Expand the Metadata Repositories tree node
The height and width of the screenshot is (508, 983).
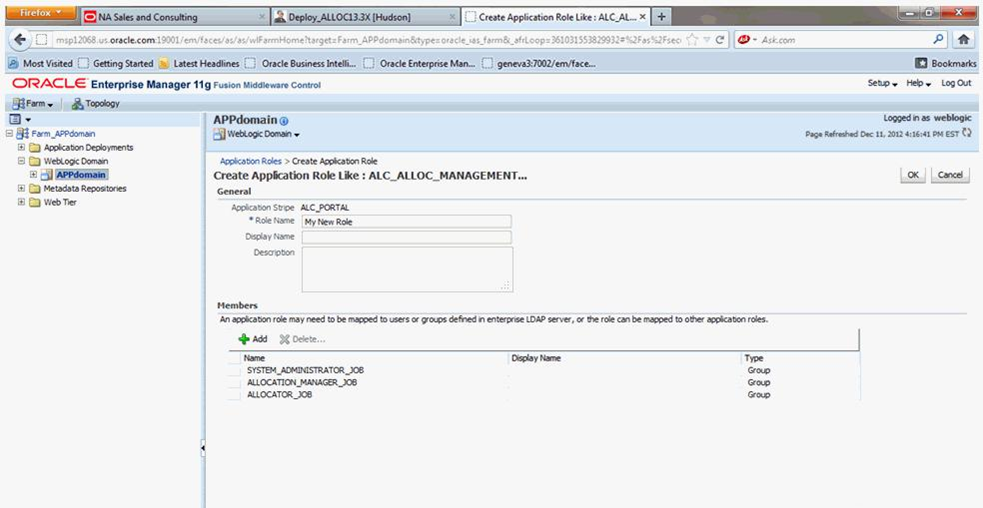(x=21, y=189)
